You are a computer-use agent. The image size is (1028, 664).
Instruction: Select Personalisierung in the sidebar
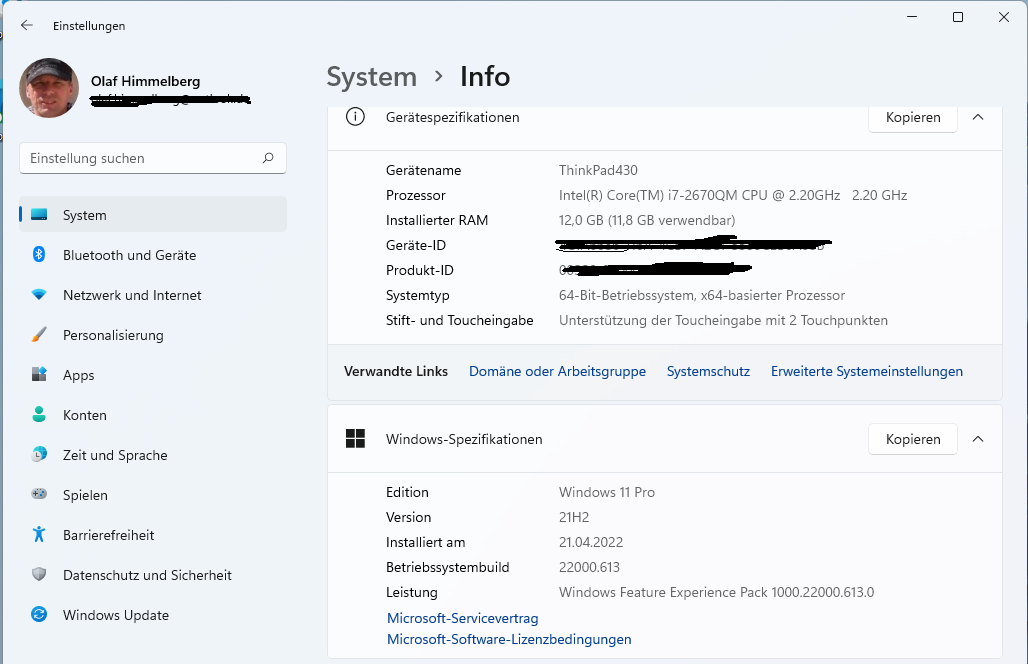click(153, 335)
